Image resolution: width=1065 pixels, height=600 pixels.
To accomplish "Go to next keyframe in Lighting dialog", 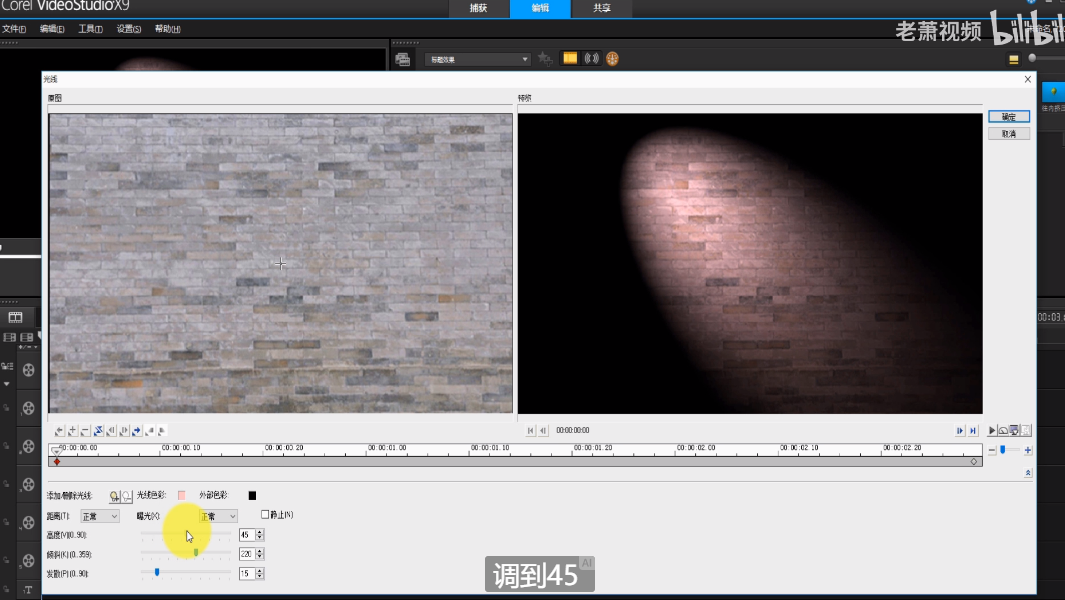I will click(x=137, y=431).
